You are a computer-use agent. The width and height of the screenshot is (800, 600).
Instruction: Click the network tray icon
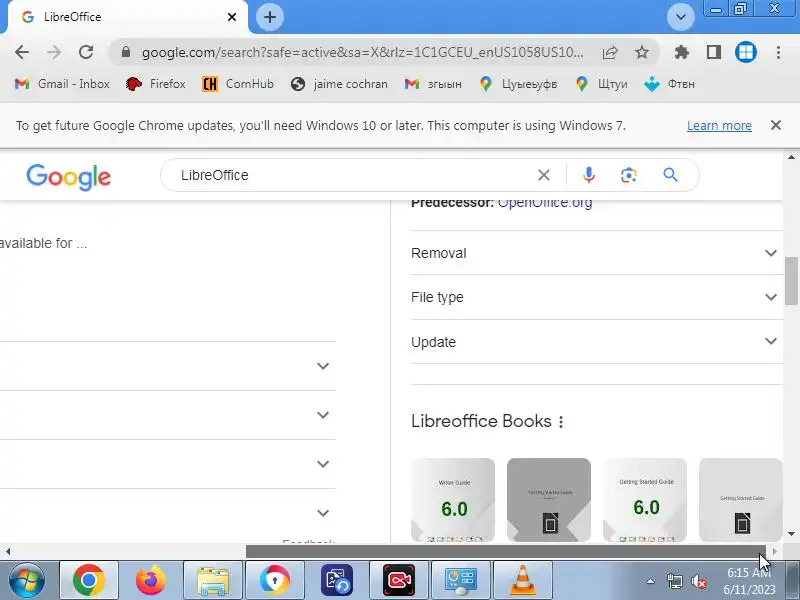(674, 581)
